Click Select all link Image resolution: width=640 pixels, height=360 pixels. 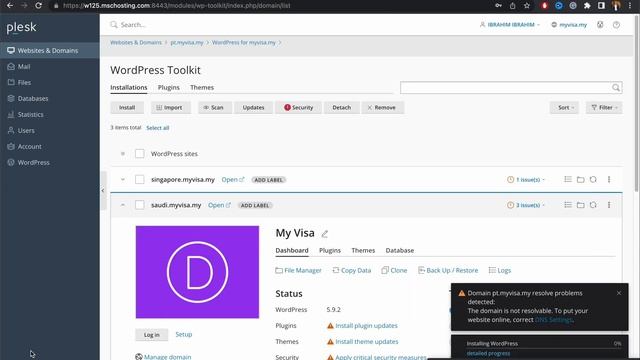coord(158,128)
